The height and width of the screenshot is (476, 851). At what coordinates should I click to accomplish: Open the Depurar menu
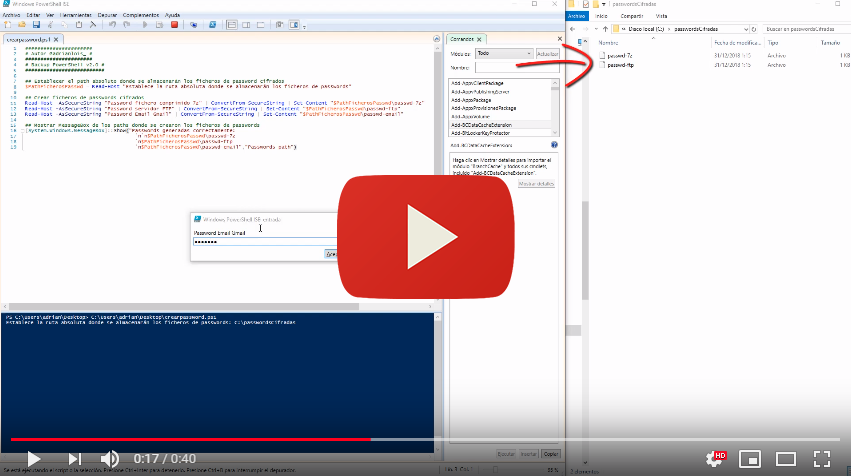[107, 15]
